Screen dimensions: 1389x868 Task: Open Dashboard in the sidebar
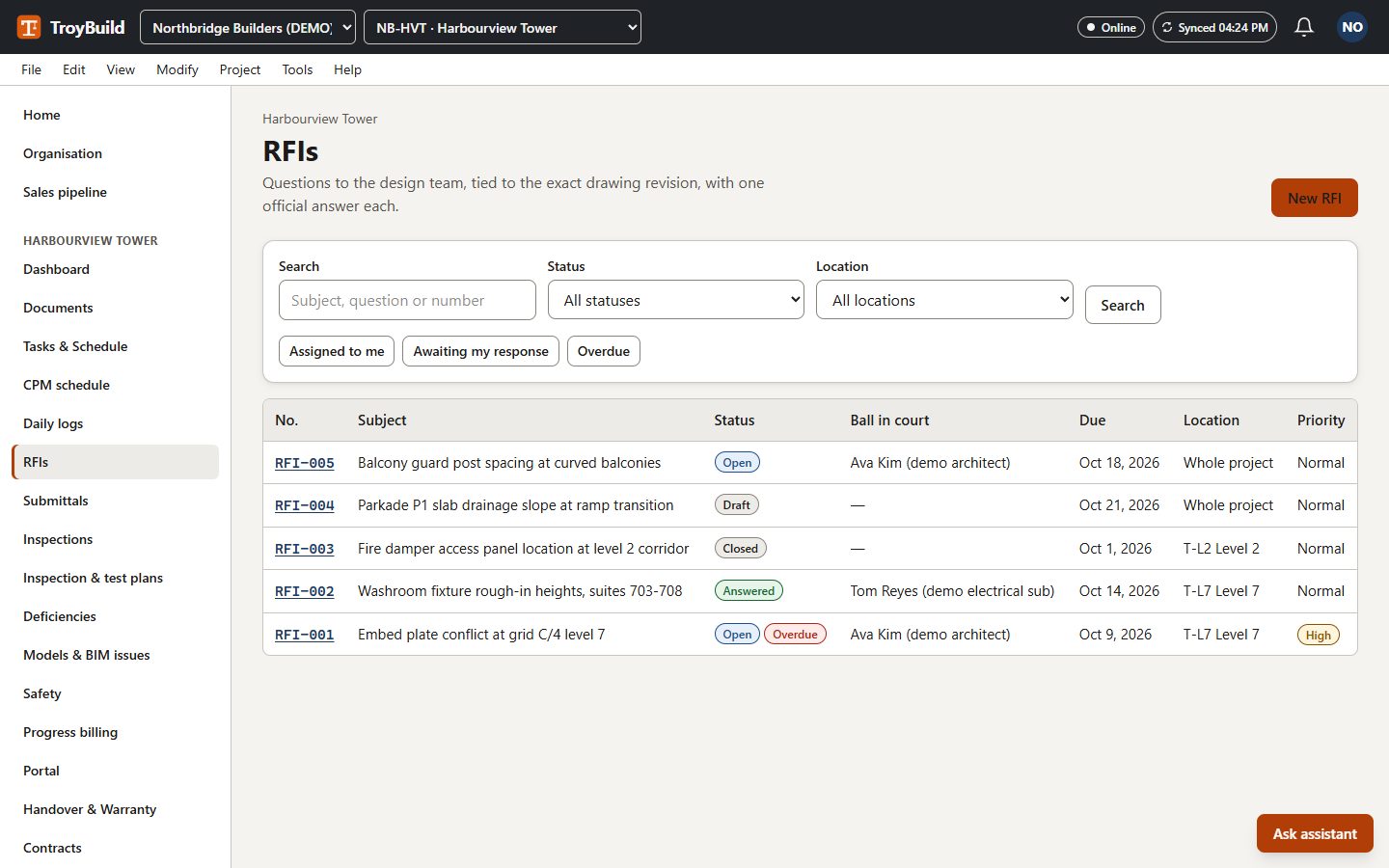116,269
